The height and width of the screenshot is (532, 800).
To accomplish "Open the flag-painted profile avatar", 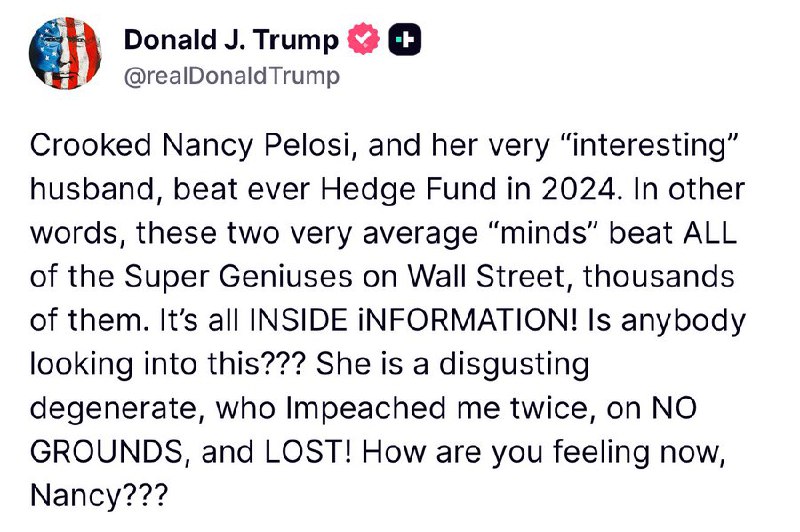I will point(65,53).
